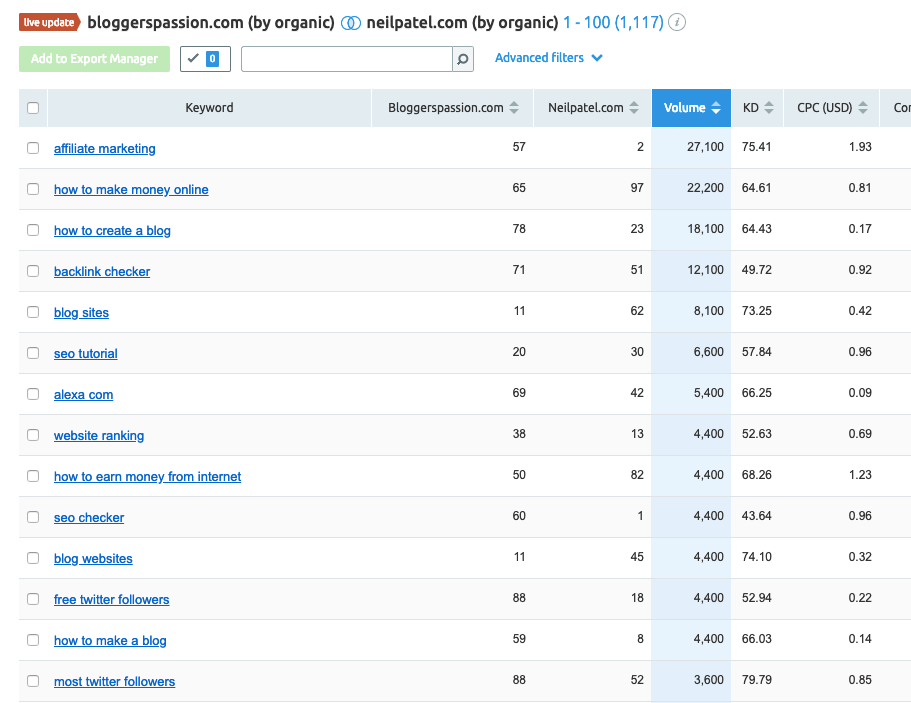The height and width of the screenshot is (703, 911).
Task: Open the seo checker keyword link
Action: click(89, 518)
